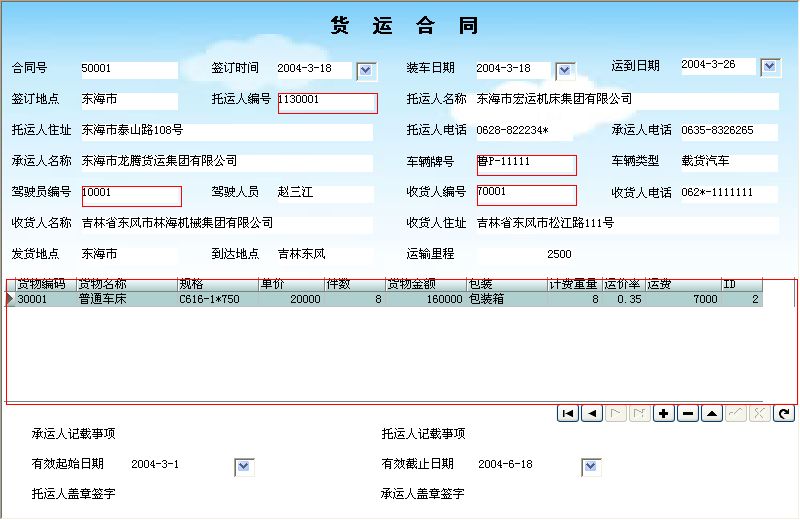
Task: Open the 签订时间 date dropdown
Action: pyautogui.click(x=366, y=69)
